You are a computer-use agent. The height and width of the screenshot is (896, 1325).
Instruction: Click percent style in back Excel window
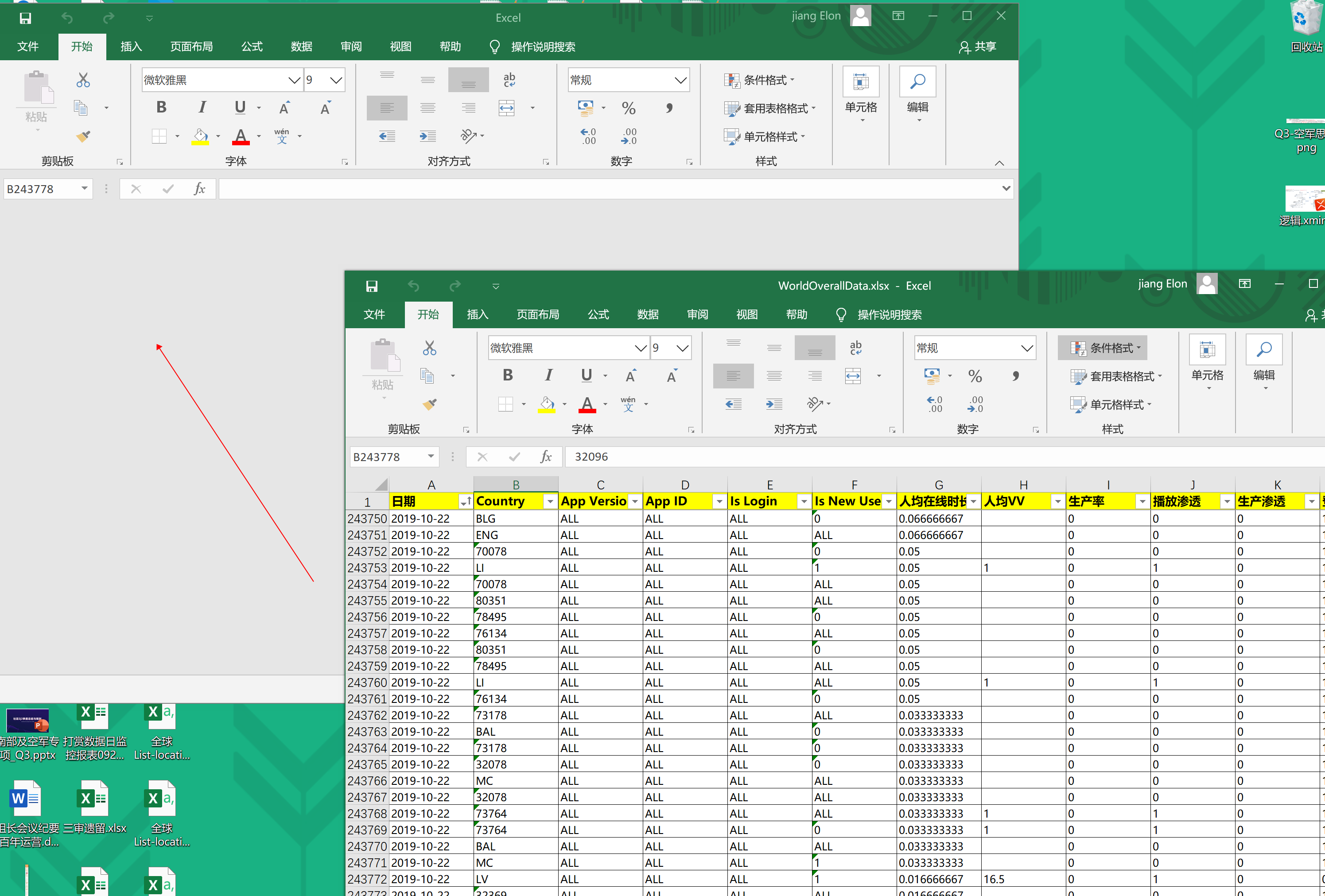coord(628,109)
